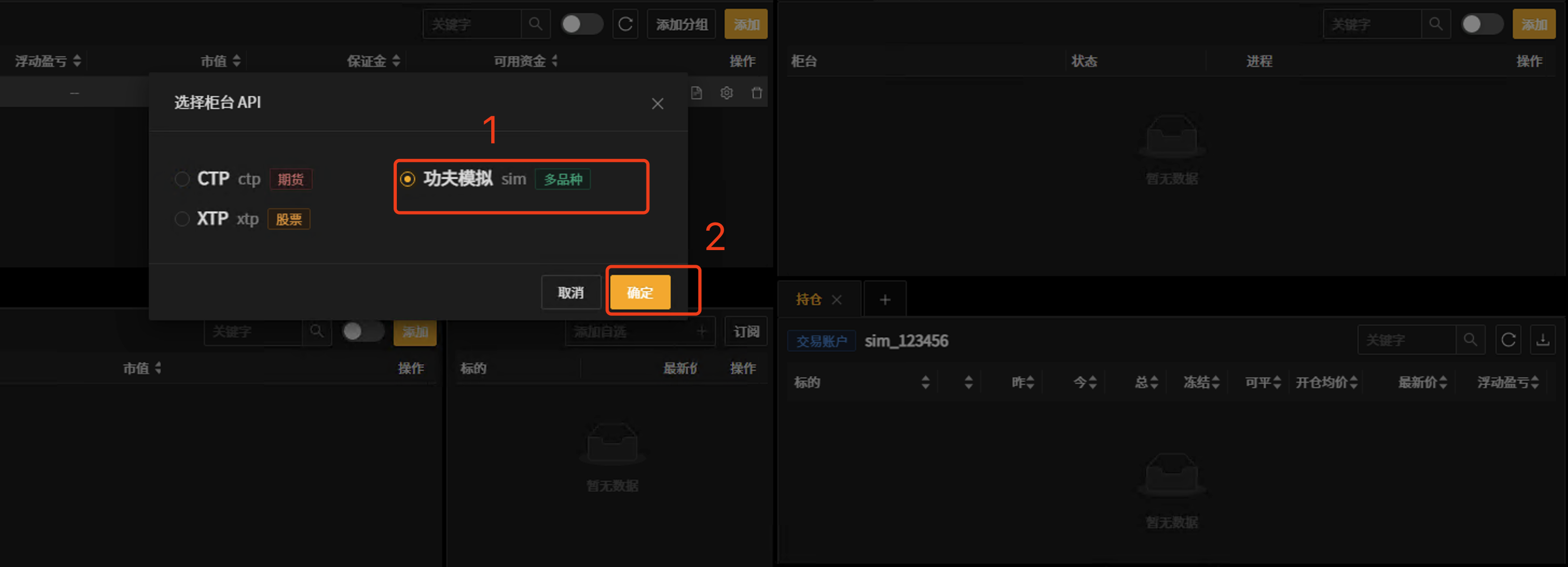Add a new tab with the plus button
Viewport: 1568px width, 567px height.
[885, 299]
